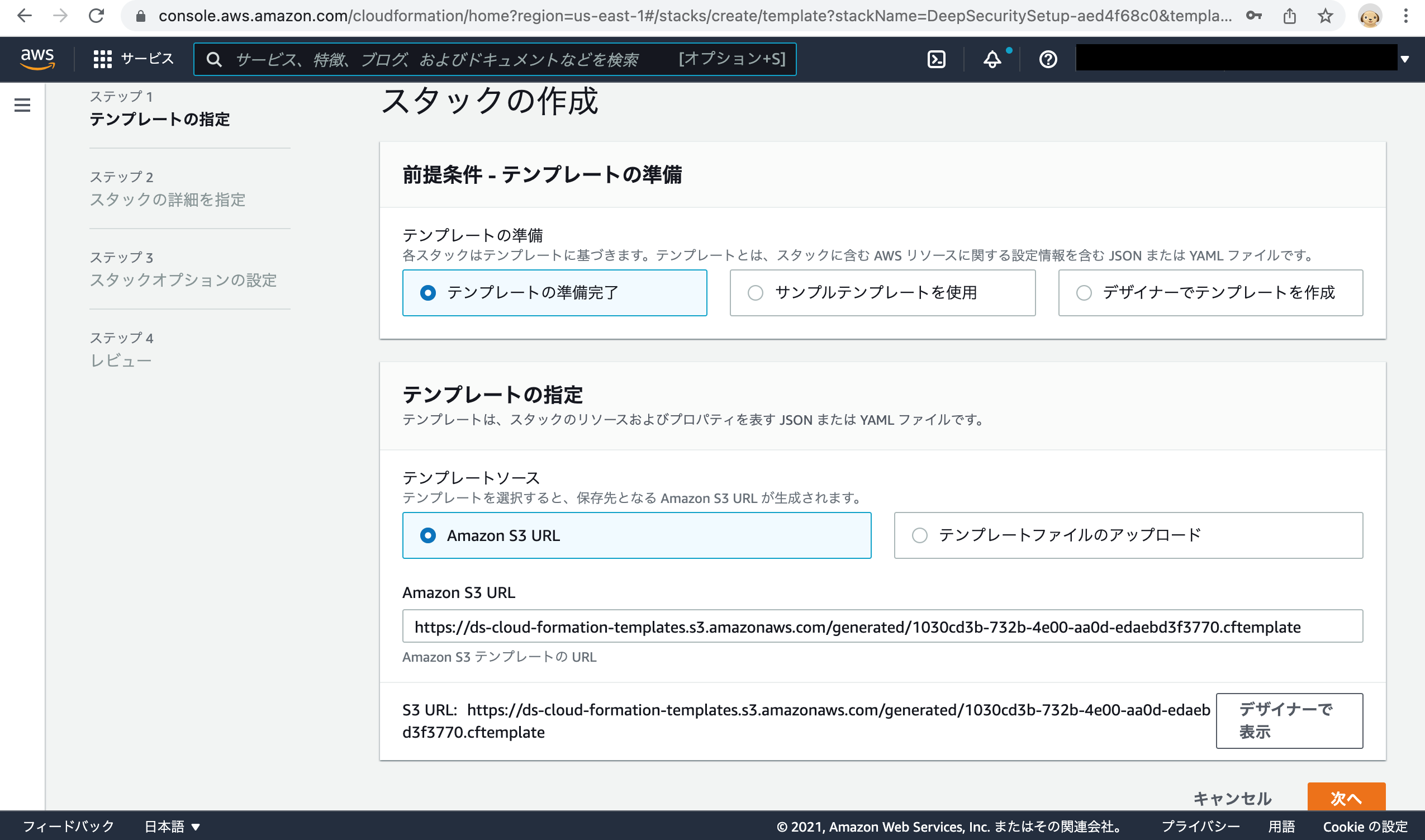Click the browser address bar URL
This screenshot has width=1425, height=840.
(695, 16)
